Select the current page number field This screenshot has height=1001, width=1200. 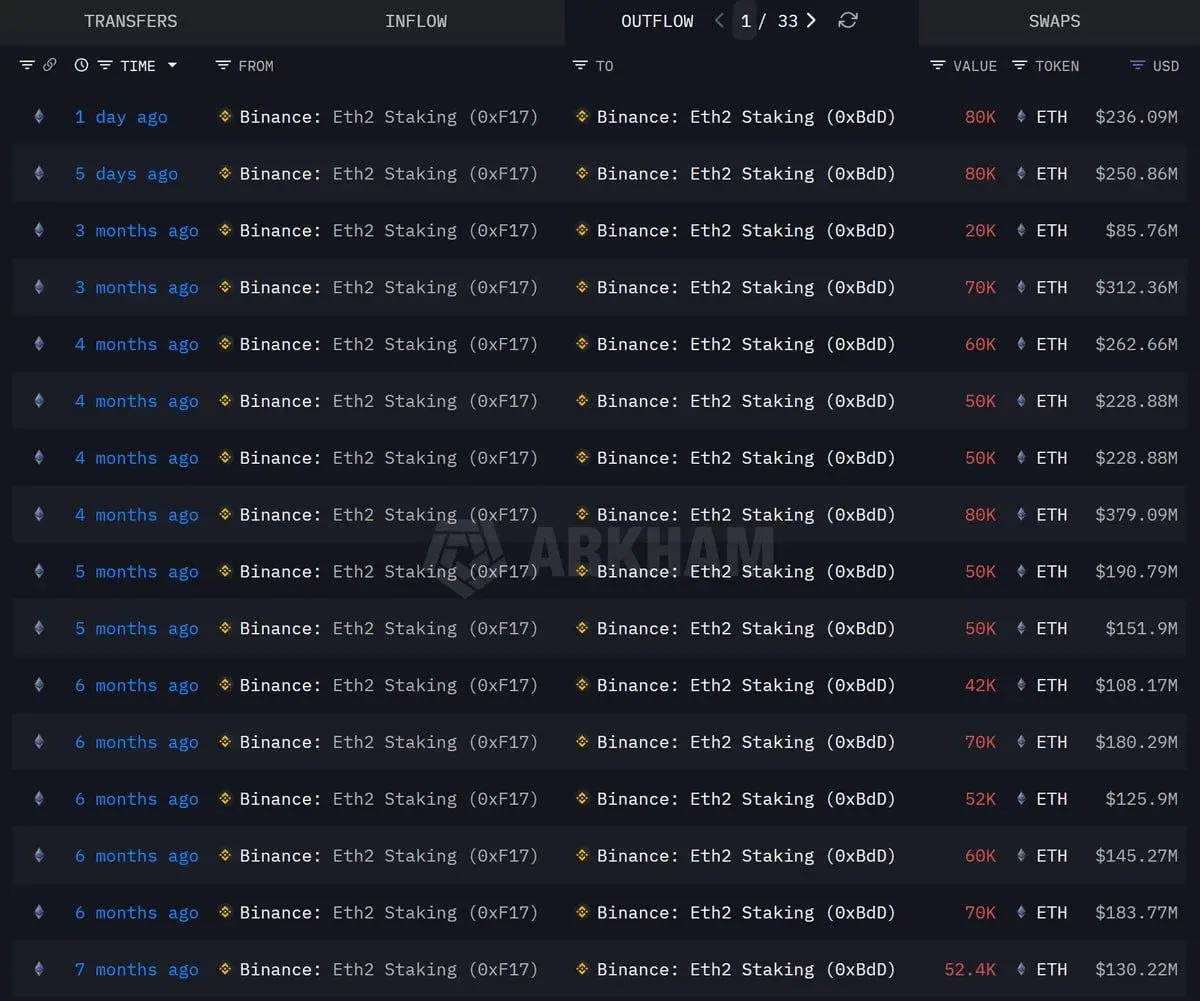click(x=744, y=20)
